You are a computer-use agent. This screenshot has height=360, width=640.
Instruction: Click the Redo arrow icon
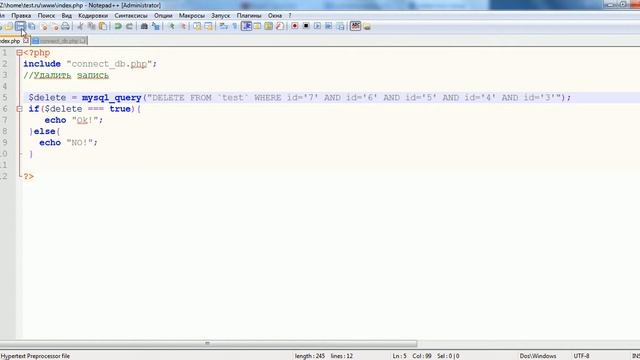tap(129, 27)
